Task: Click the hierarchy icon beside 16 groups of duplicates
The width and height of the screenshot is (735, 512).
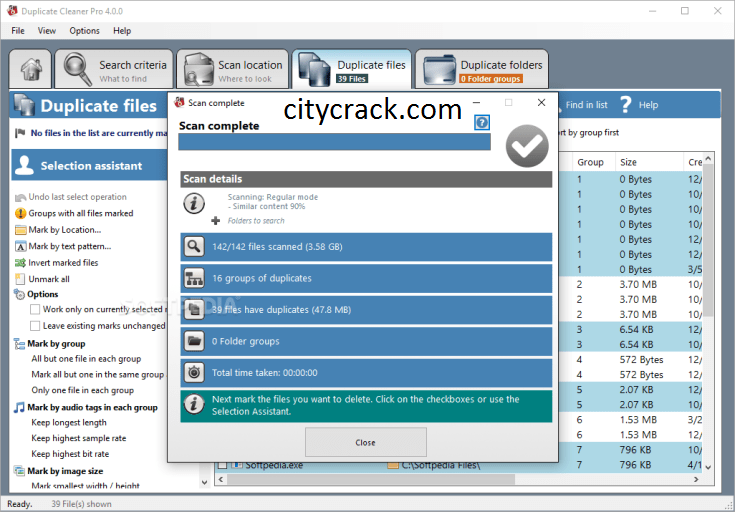Action: (194, 278)
